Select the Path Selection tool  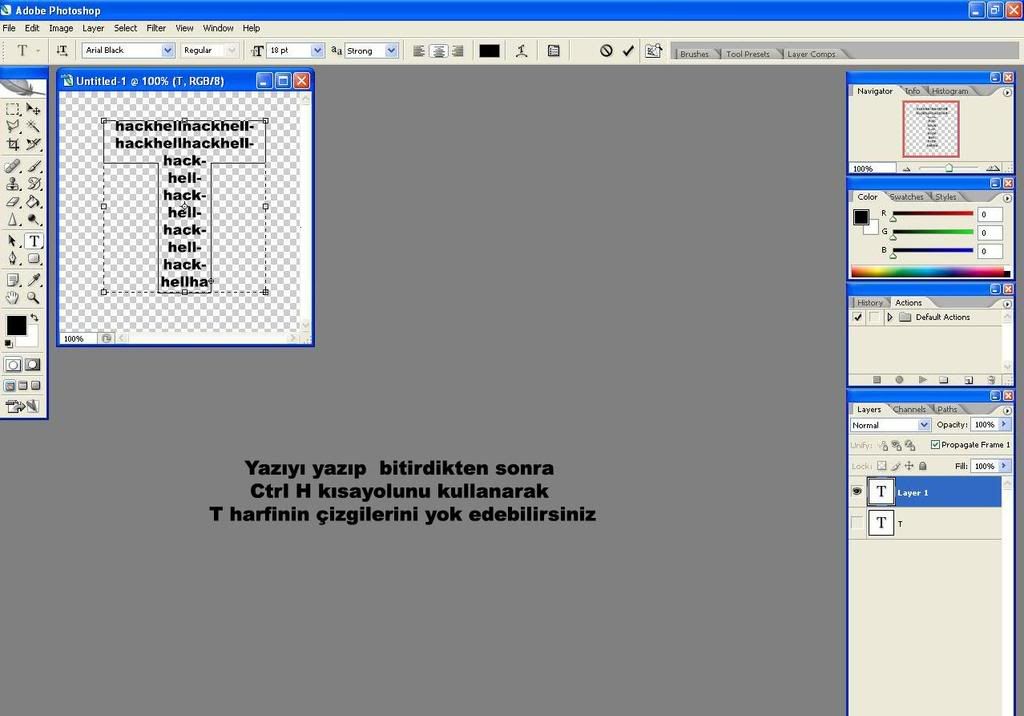coord(13,241)
